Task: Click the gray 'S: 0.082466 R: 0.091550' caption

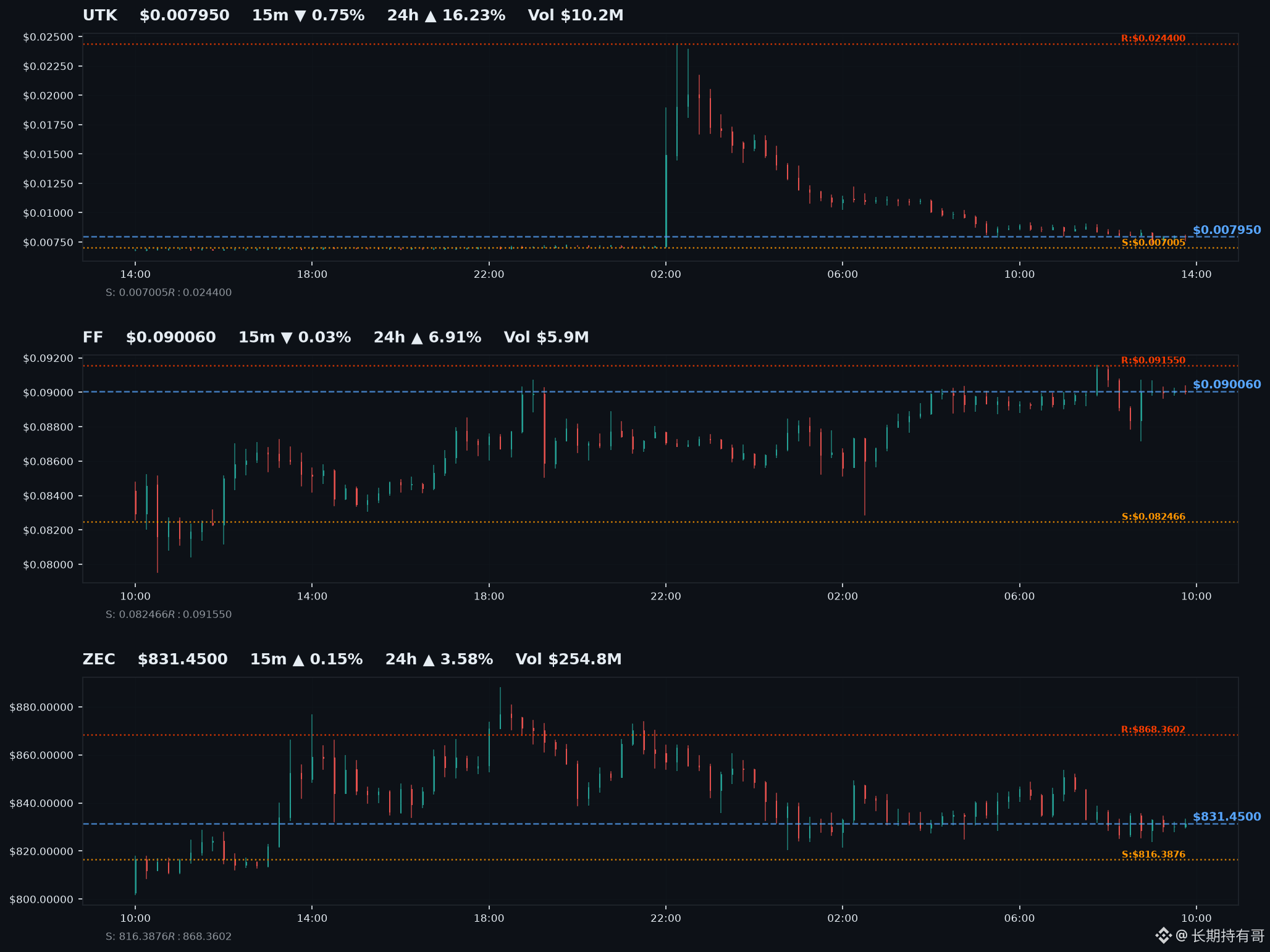Action: 169,615
